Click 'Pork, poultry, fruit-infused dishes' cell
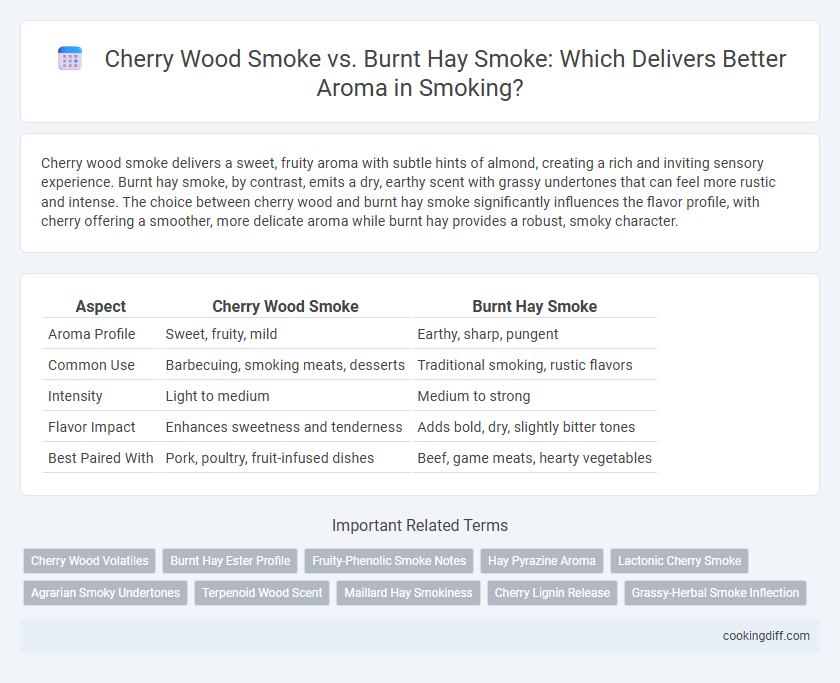 285,458
